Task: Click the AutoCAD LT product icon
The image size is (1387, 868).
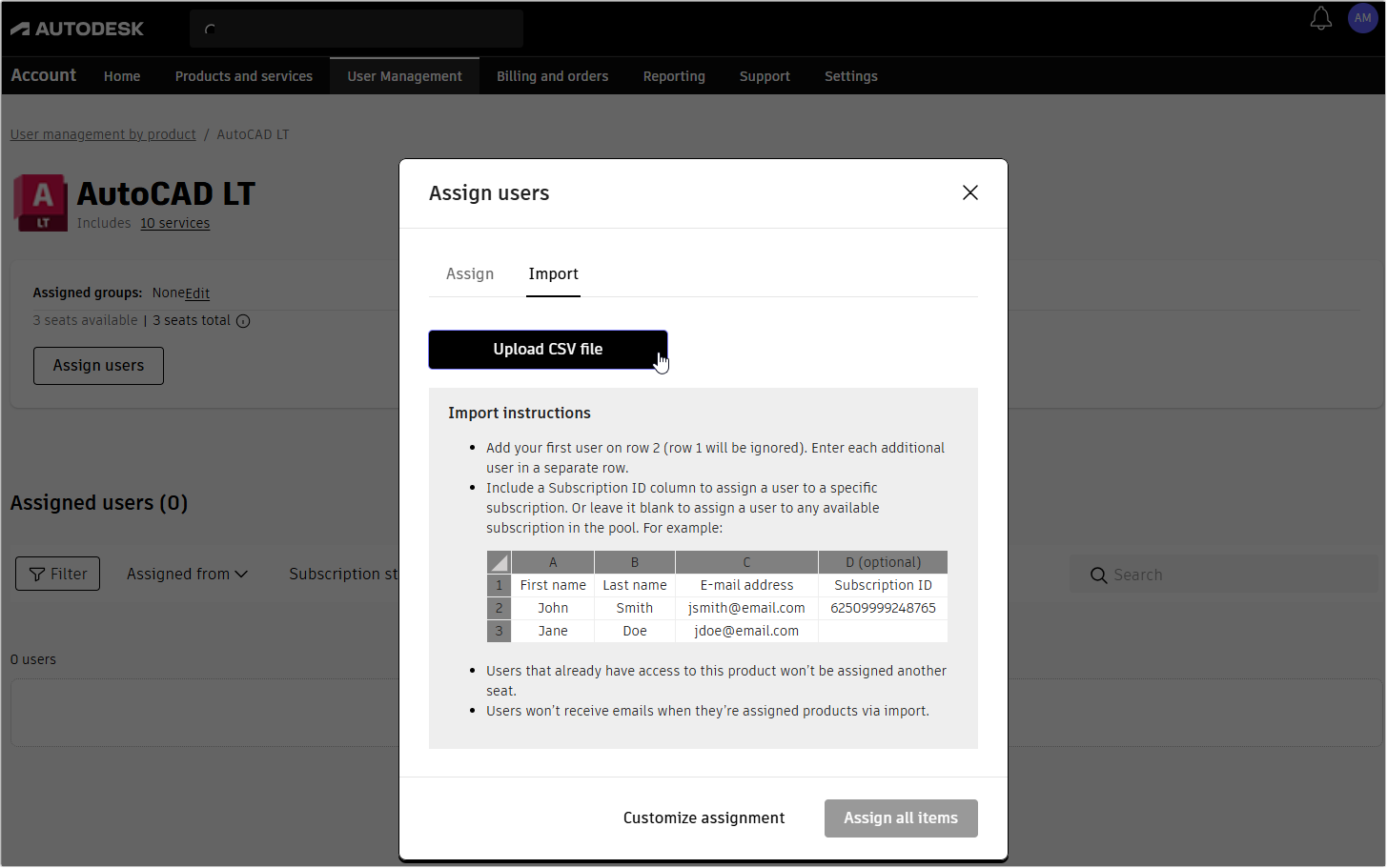Action: click(x=41, y=202)
